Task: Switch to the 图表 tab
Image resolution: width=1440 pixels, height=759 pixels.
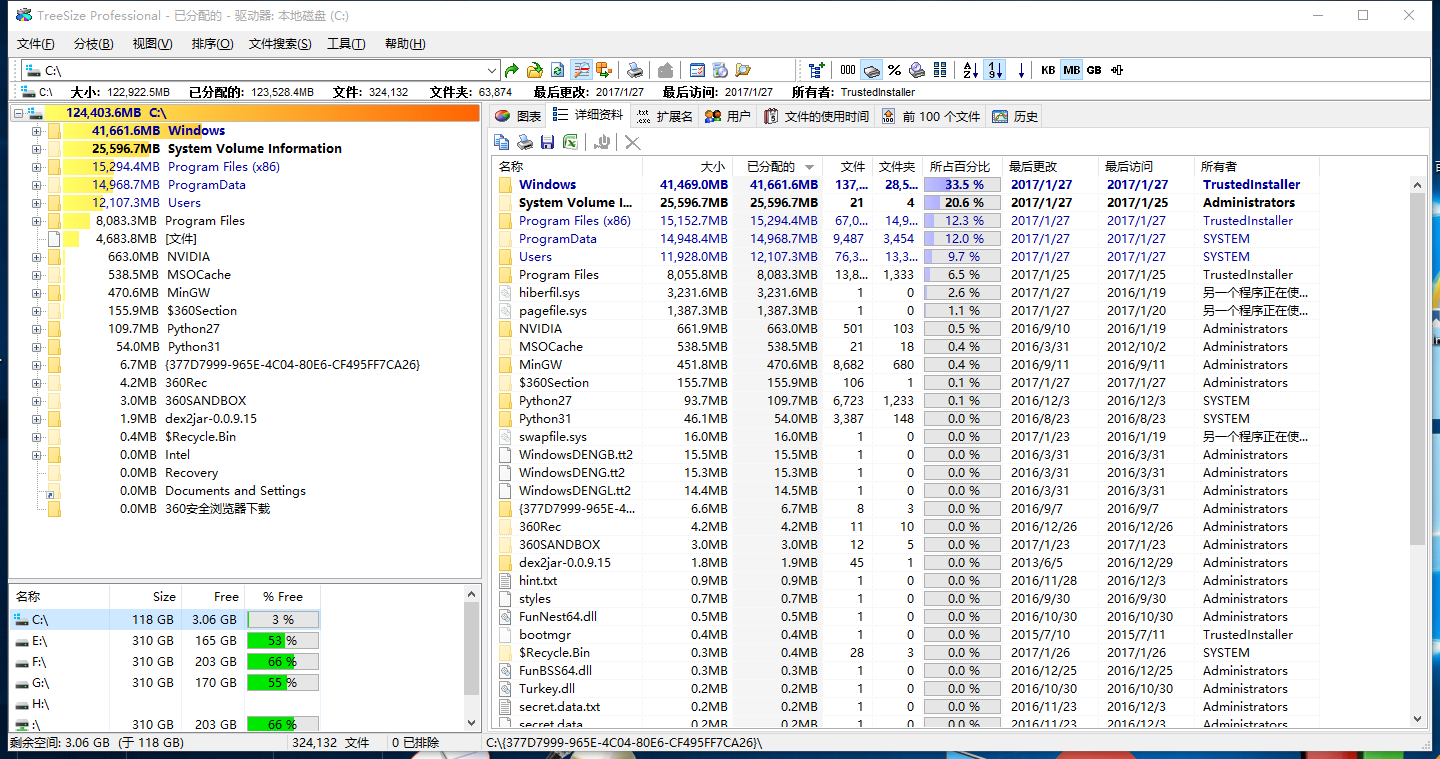Action: pos(518,116)
